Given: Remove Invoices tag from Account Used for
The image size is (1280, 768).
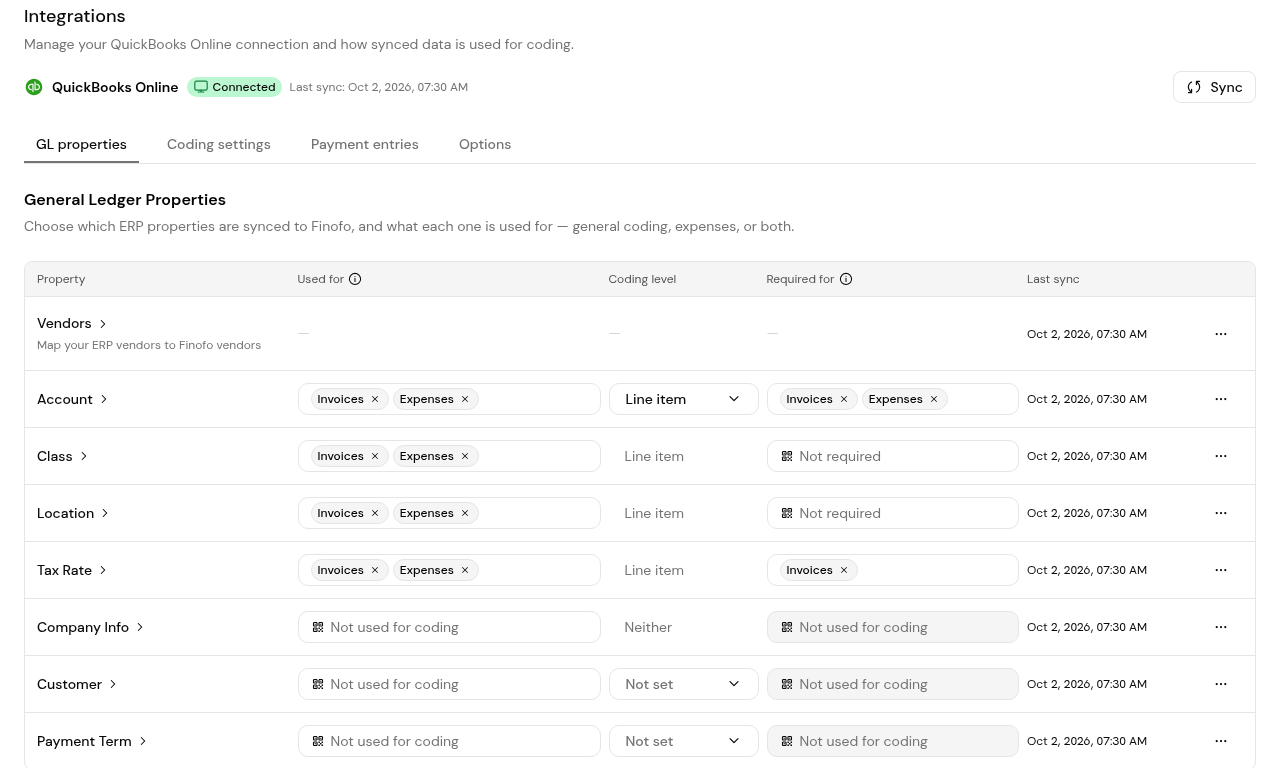Looking at the screenshot, I should [375, 399].
